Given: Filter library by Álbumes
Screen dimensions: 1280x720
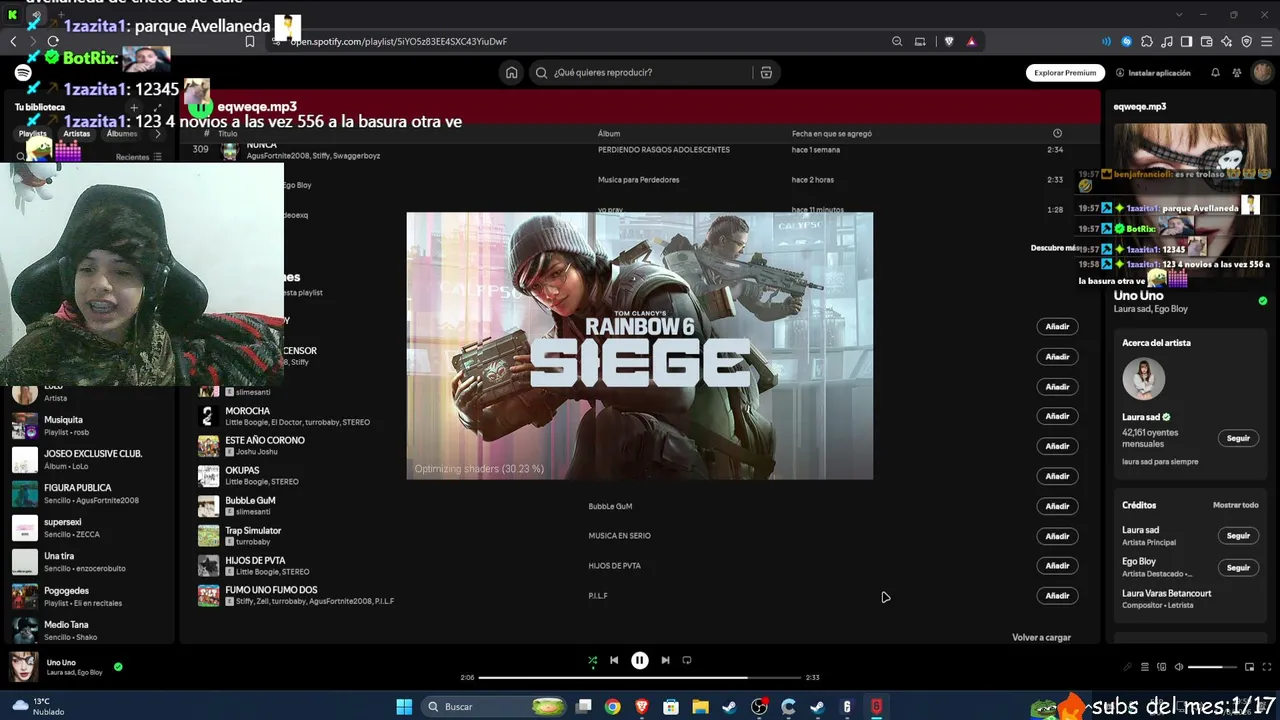Looking at the screenshot, I should (x=121, y=133).
